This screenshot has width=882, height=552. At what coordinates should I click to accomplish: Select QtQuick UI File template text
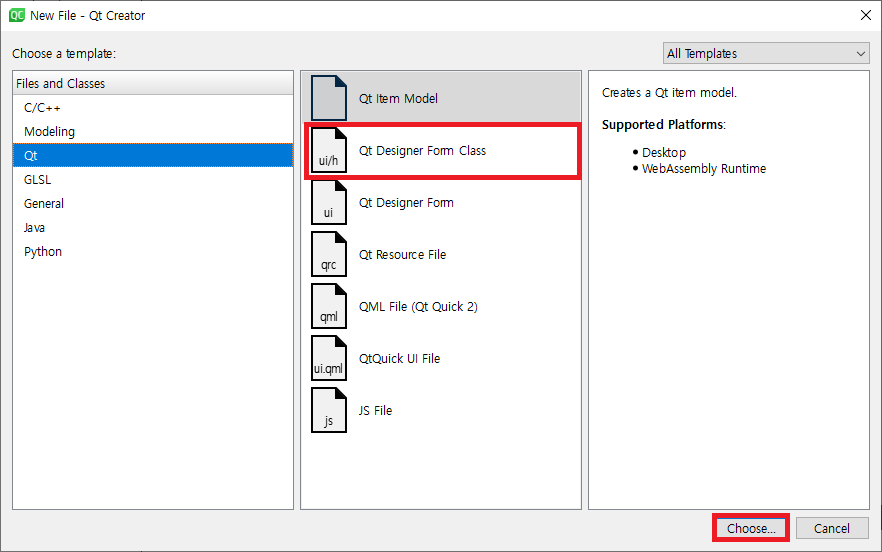pyautogui.click(x=399, y=358)
